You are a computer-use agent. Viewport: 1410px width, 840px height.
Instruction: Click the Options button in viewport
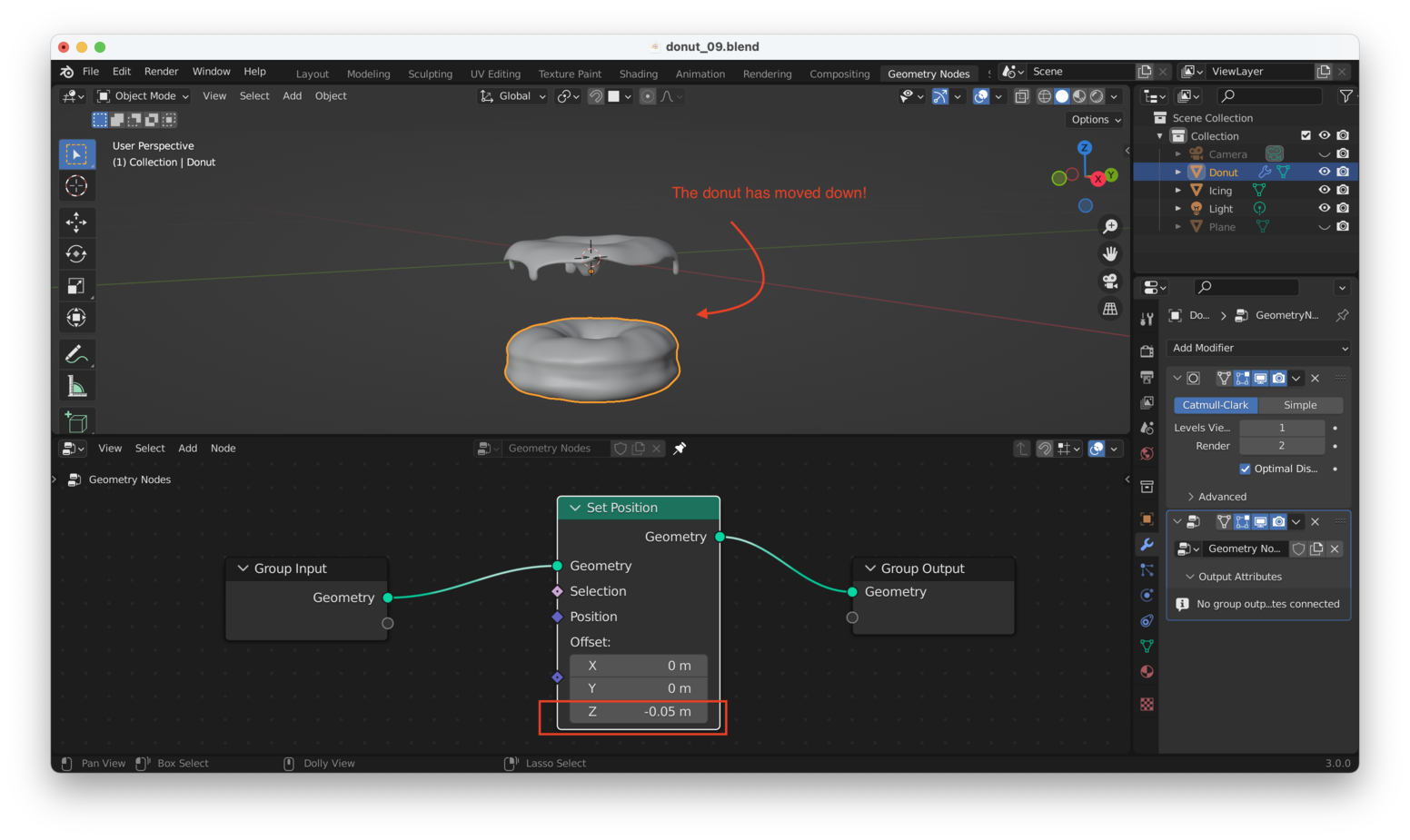(1096, 120)
